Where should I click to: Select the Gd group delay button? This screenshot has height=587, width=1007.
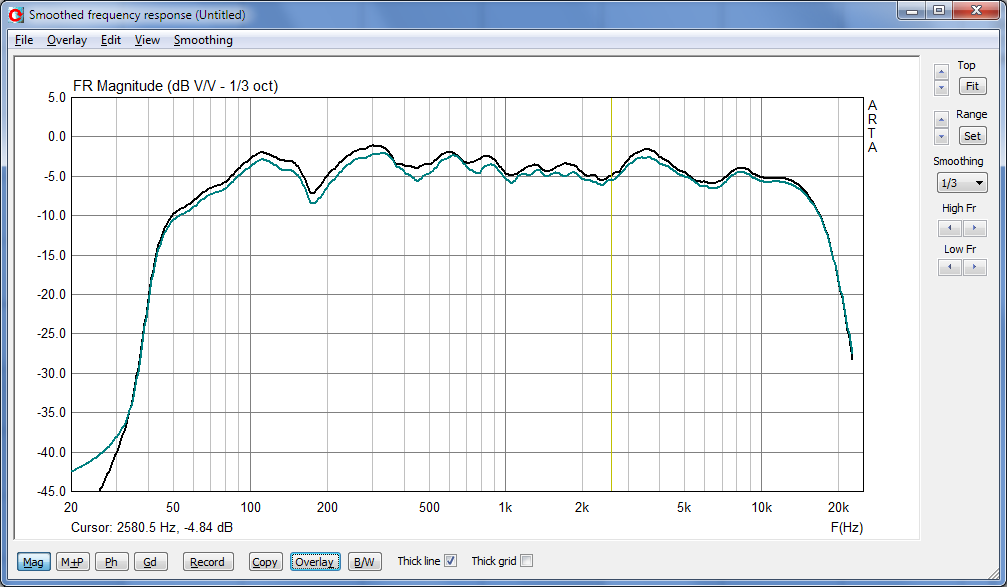(x=150, y=562)
